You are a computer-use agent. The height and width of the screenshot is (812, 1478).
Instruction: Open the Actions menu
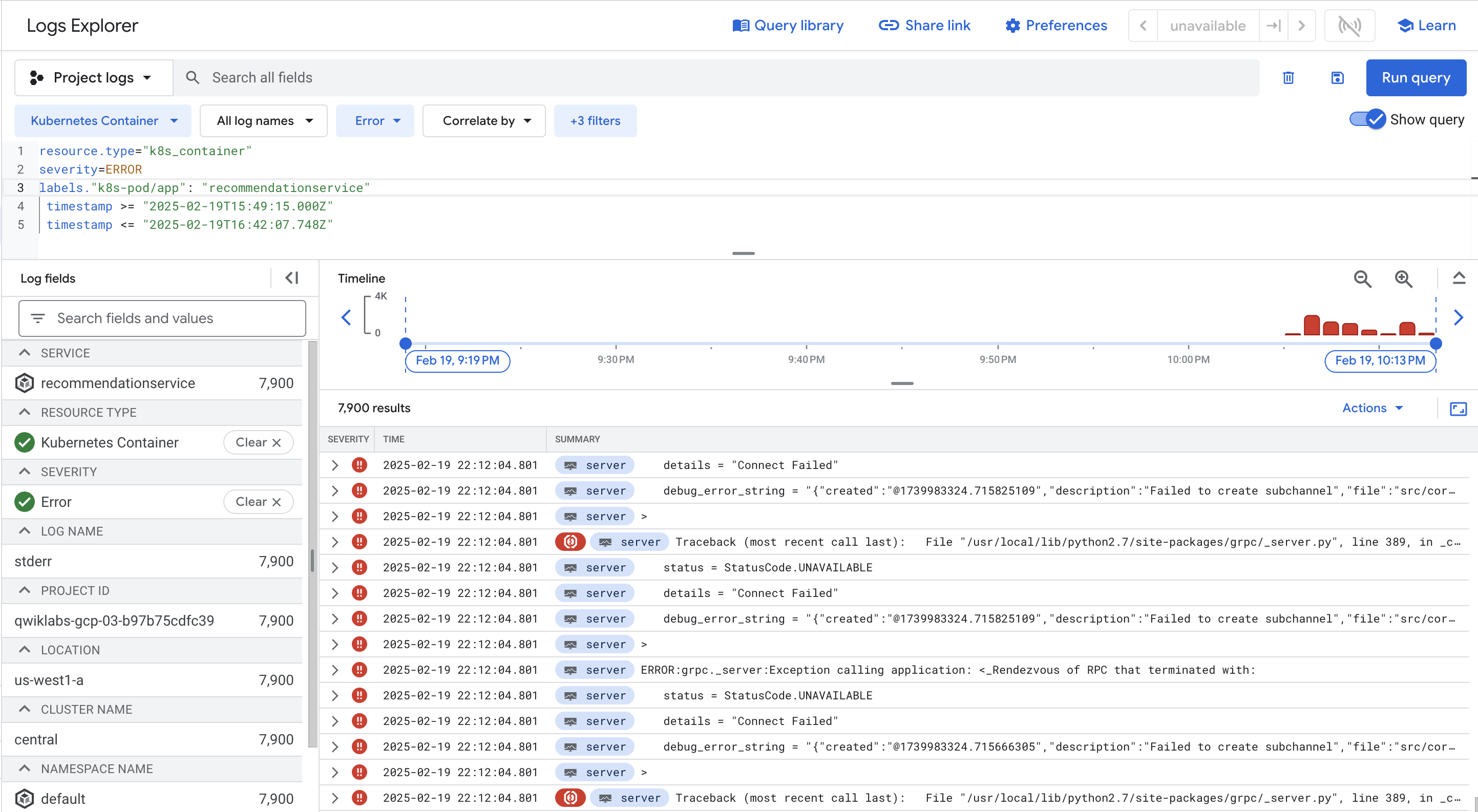1373,408
